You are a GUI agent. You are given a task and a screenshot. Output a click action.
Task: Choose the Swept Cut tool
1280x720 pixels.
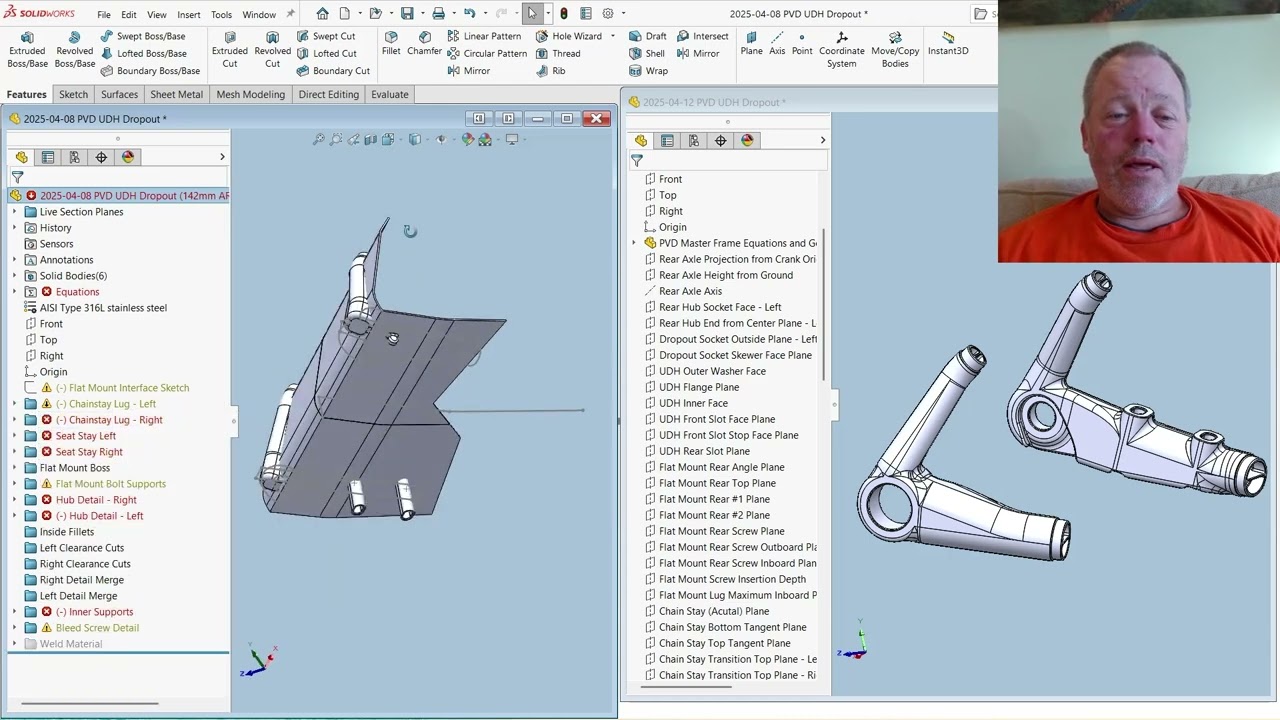click(x=326, y=36)
